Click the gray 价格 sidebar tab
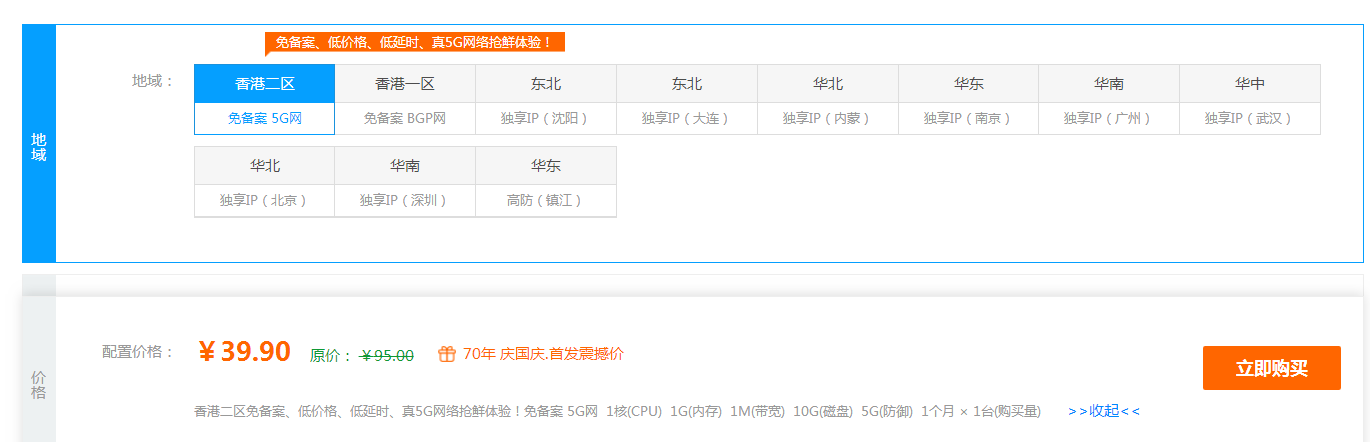 [x=39, y=384]
